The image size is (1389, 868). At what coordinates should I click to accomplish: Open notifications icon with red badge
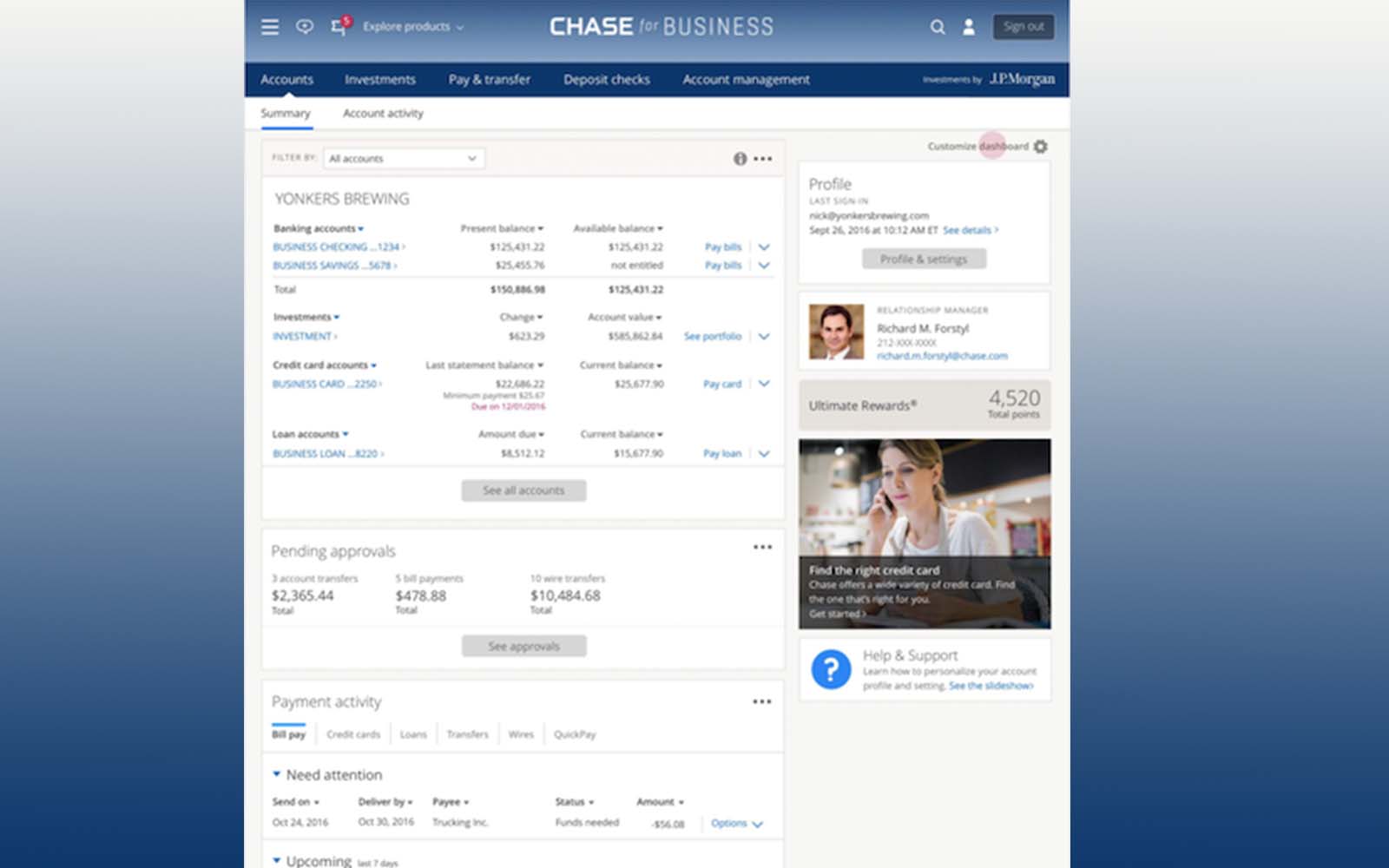(339, 26)
